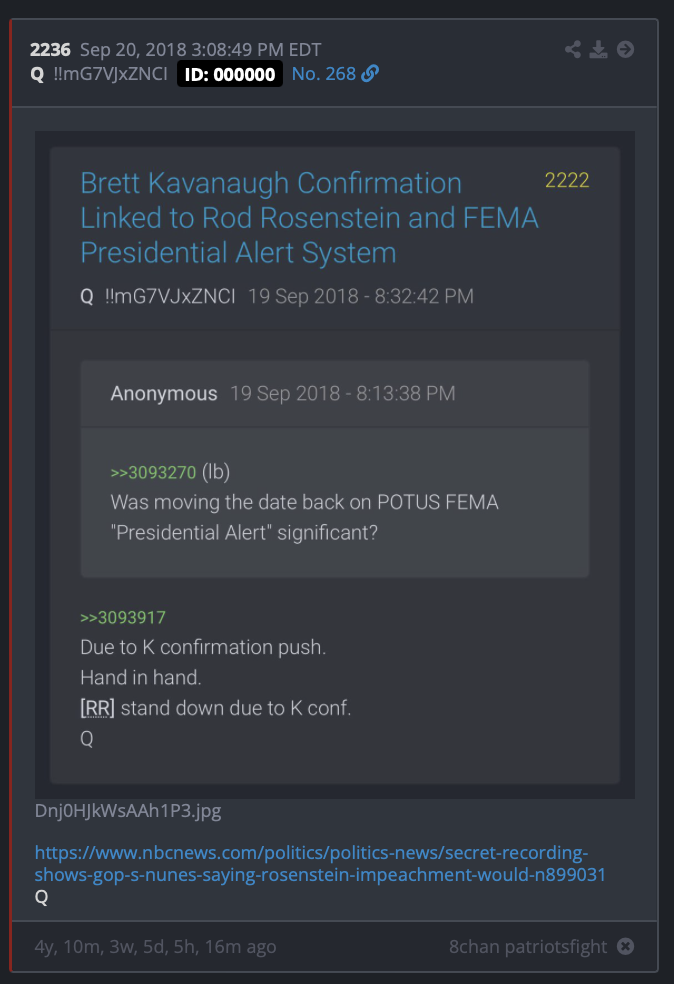
Task: Click the Sep 20, 2018 timestamp
Action: pos(200,50)
